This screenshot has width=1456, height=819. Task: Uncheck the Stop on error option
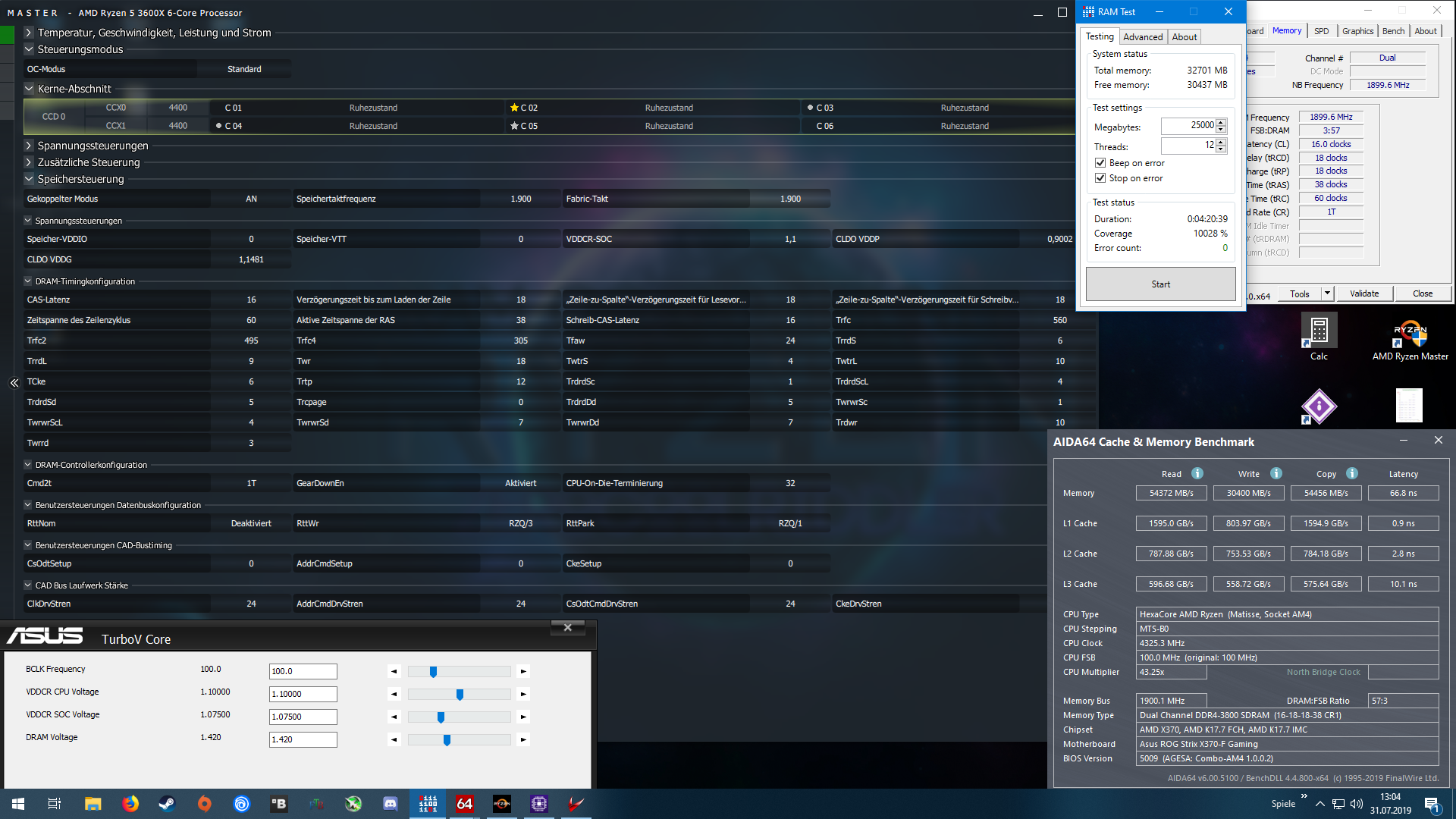[x=1100, y=178]
